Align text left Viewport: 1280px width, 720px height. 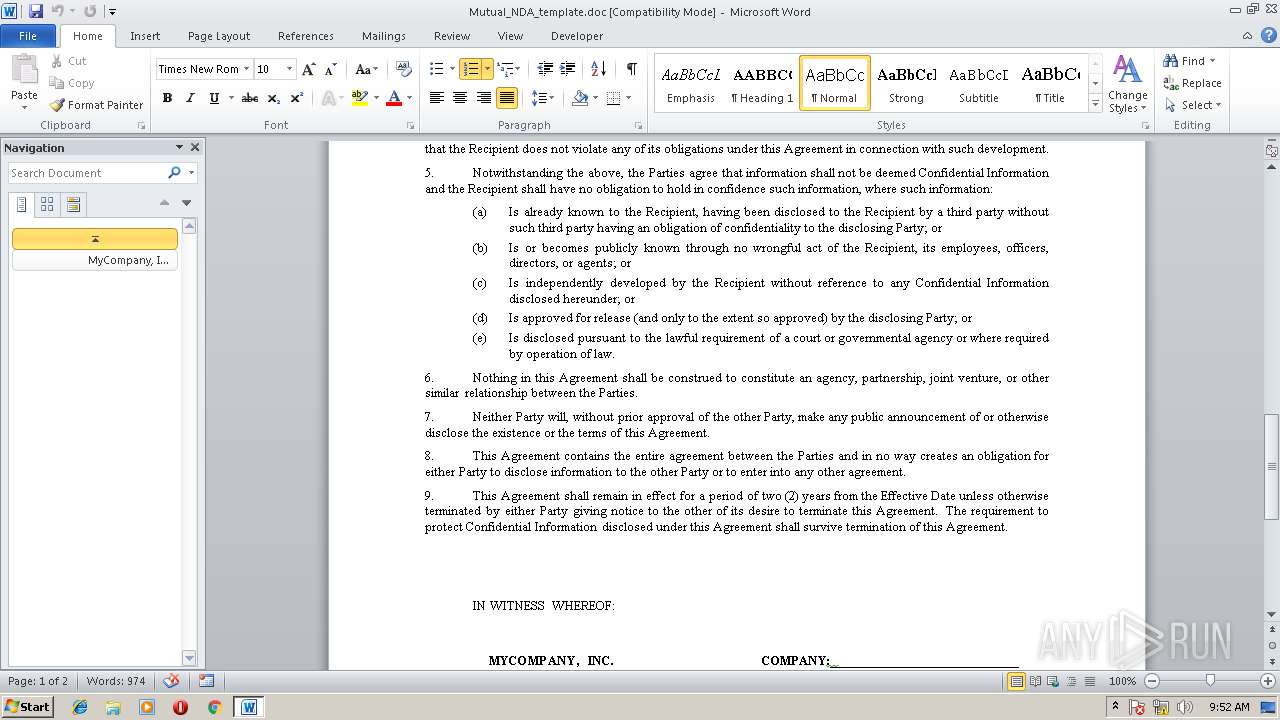pyautogui.click(x=437, y=98)
